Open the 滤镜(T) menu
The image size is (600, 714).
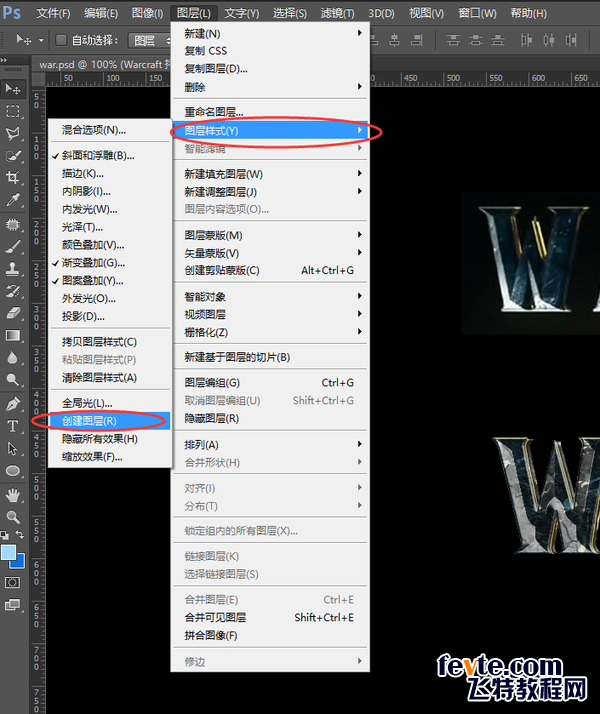point(337,13)
